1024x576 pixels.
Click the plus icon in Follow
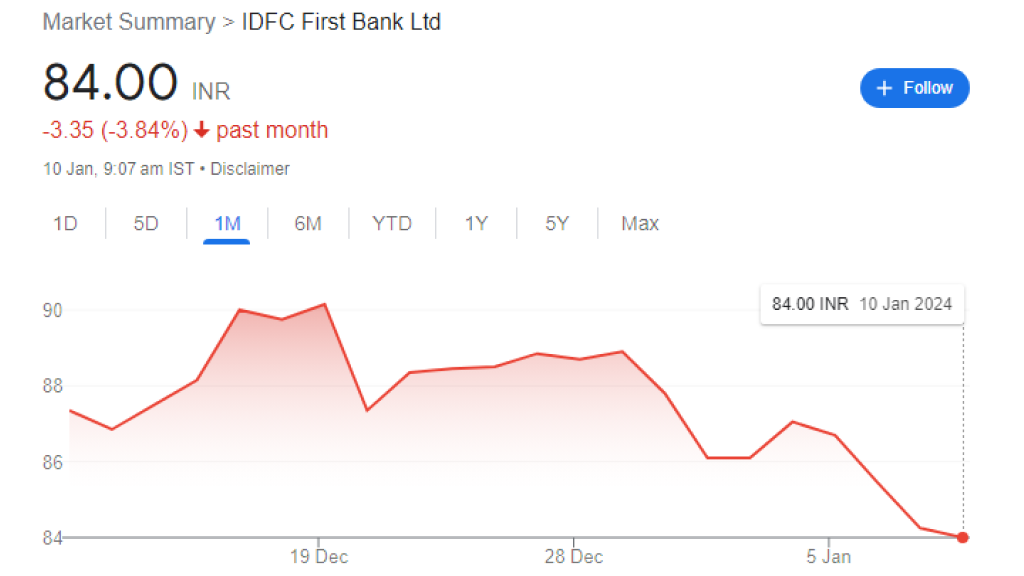point(883,88)
